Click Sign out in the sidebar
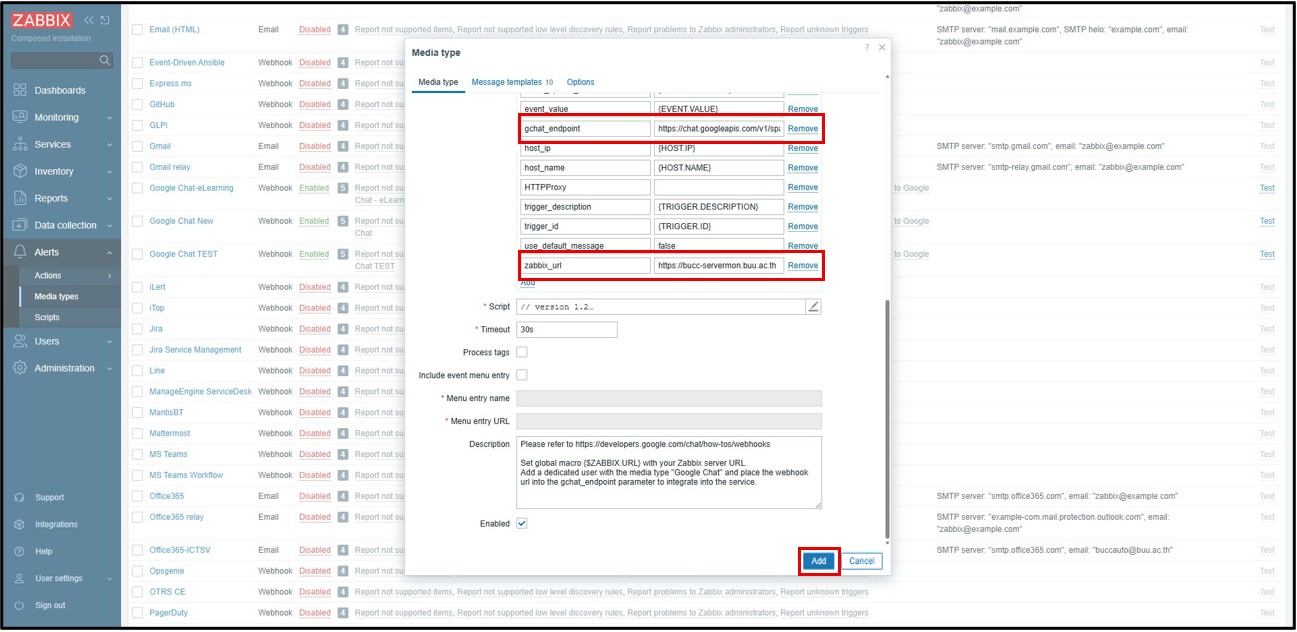The height and width of the screenshot is (632, 1297). [50, 606]
